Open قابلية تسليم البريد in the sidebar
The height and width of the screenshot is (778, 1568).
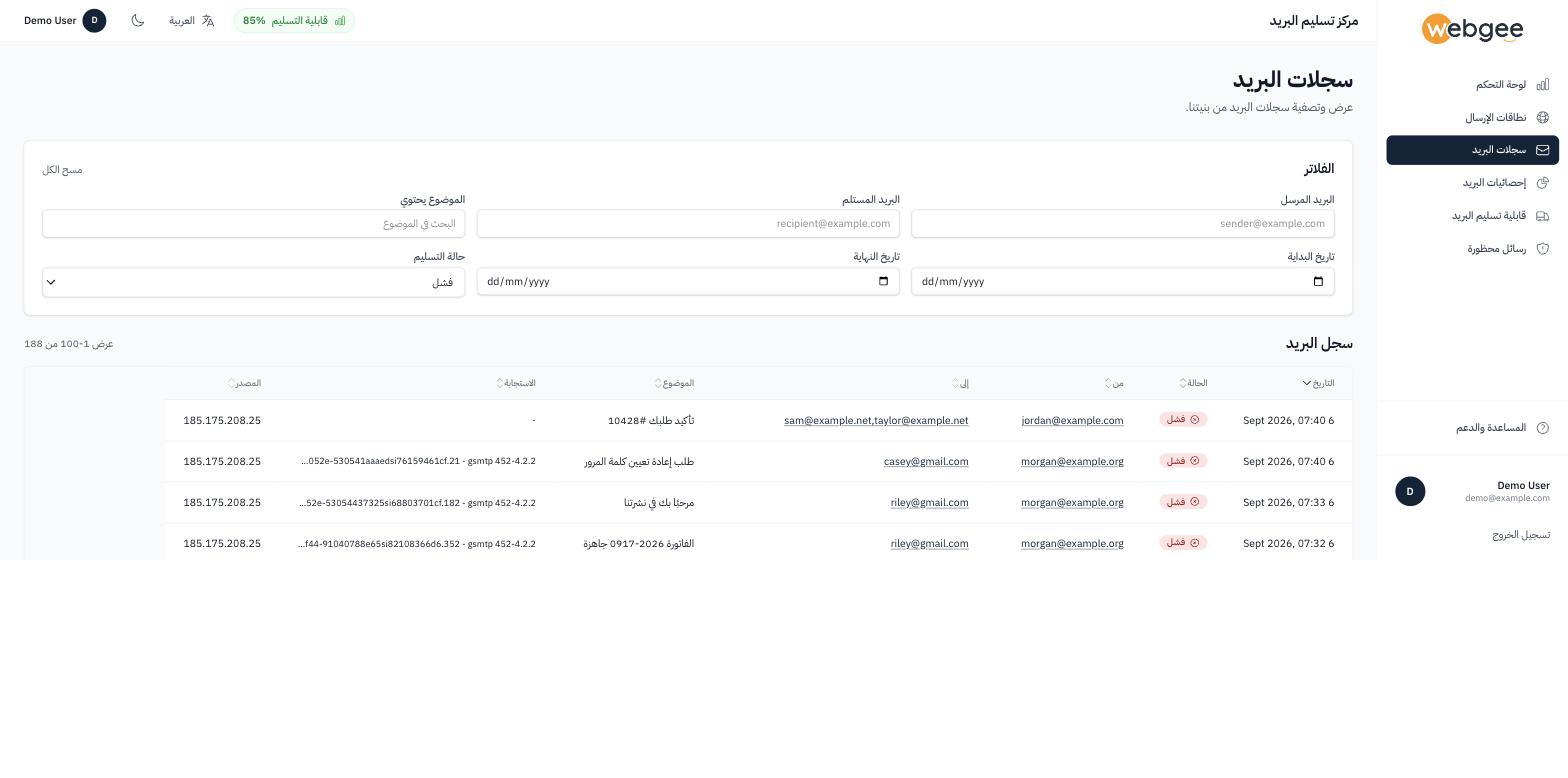point(1472,216)
